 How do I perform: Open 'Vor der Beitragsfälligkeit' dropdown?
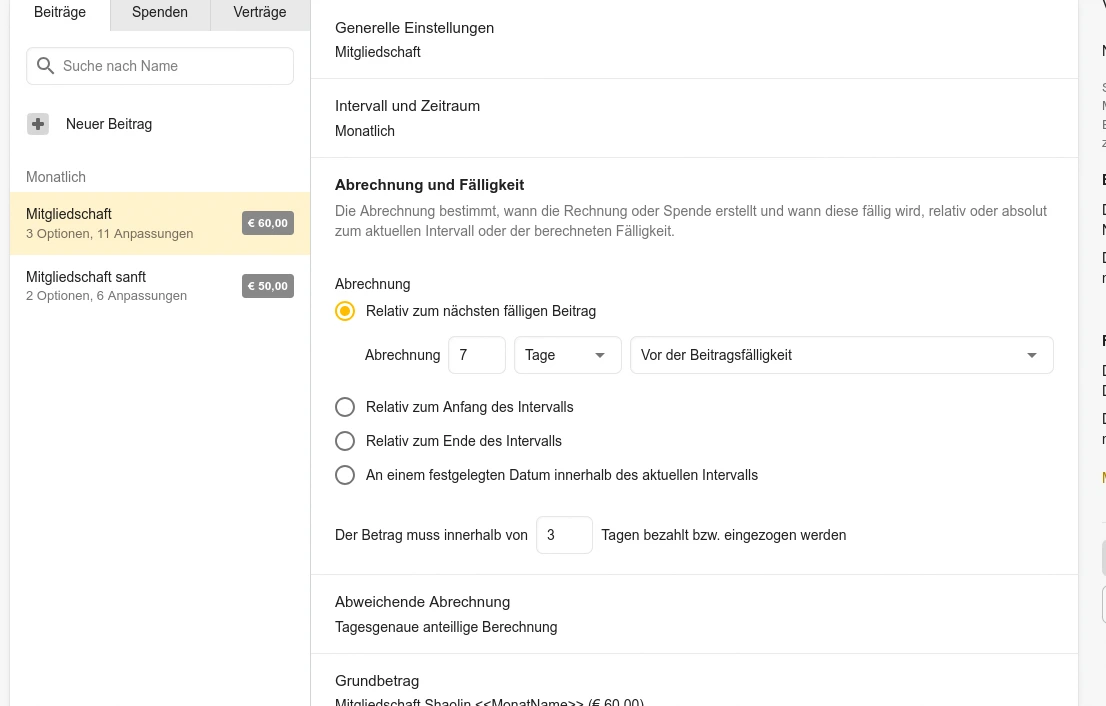[x=841, y=355]
